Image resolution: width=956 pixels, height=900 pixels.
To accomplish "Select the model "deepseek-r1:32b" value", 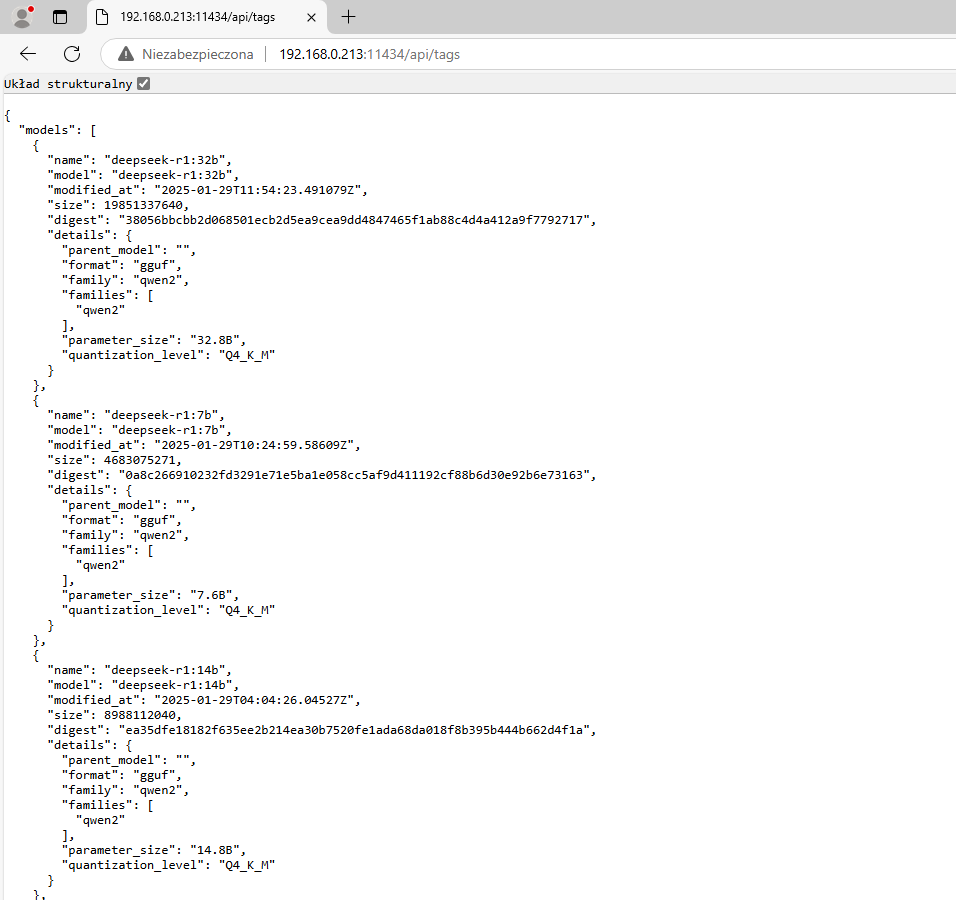I will (x=172, y=175).
